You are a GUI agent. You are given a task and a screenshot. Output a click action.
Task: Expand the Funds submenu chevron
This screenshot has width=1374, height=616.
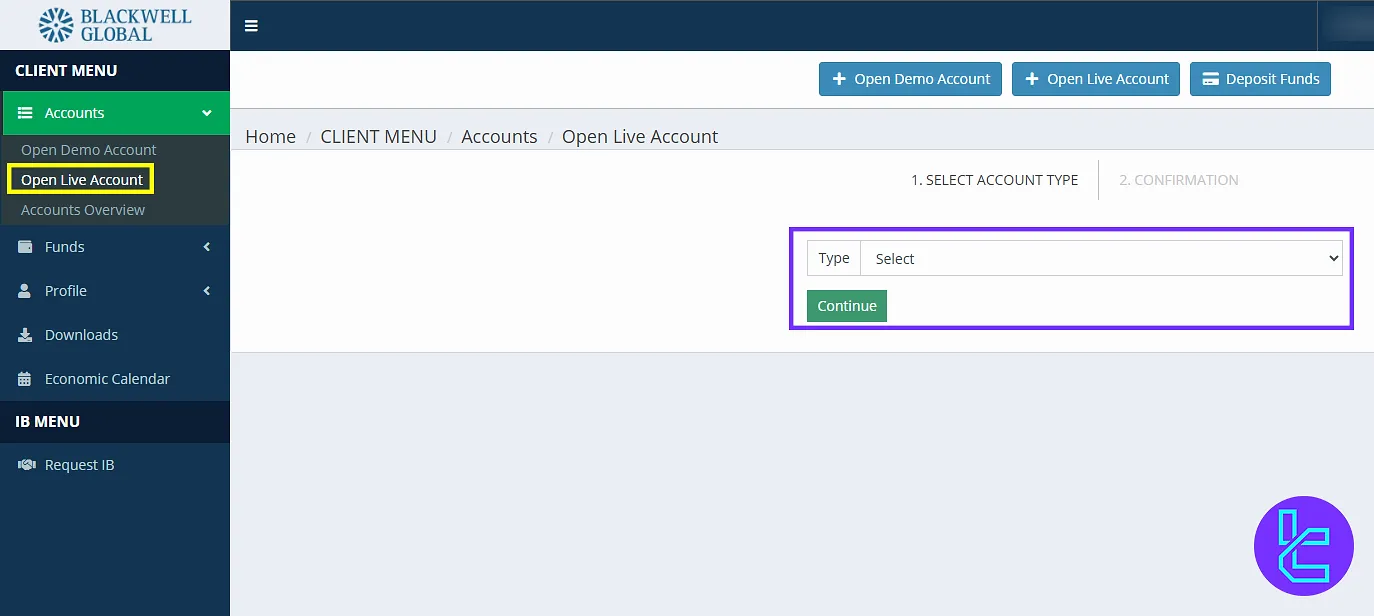click(x=207, y=247)
